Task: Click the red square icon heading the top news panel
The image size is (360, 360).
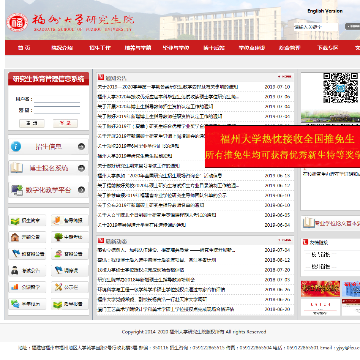Action: pyautogui.click(x=101, y=77)
